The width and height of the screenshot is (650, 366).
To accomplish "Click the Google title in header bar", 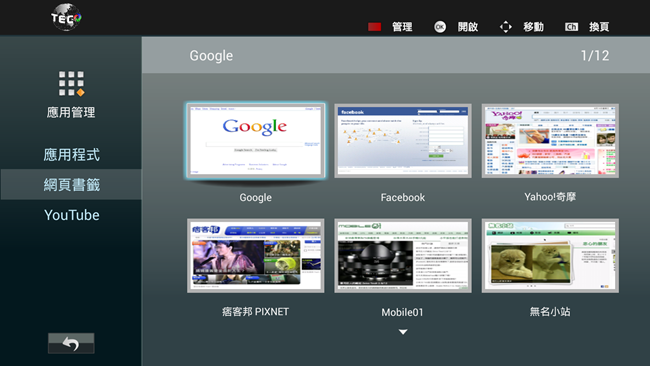I will pos(211,56).
